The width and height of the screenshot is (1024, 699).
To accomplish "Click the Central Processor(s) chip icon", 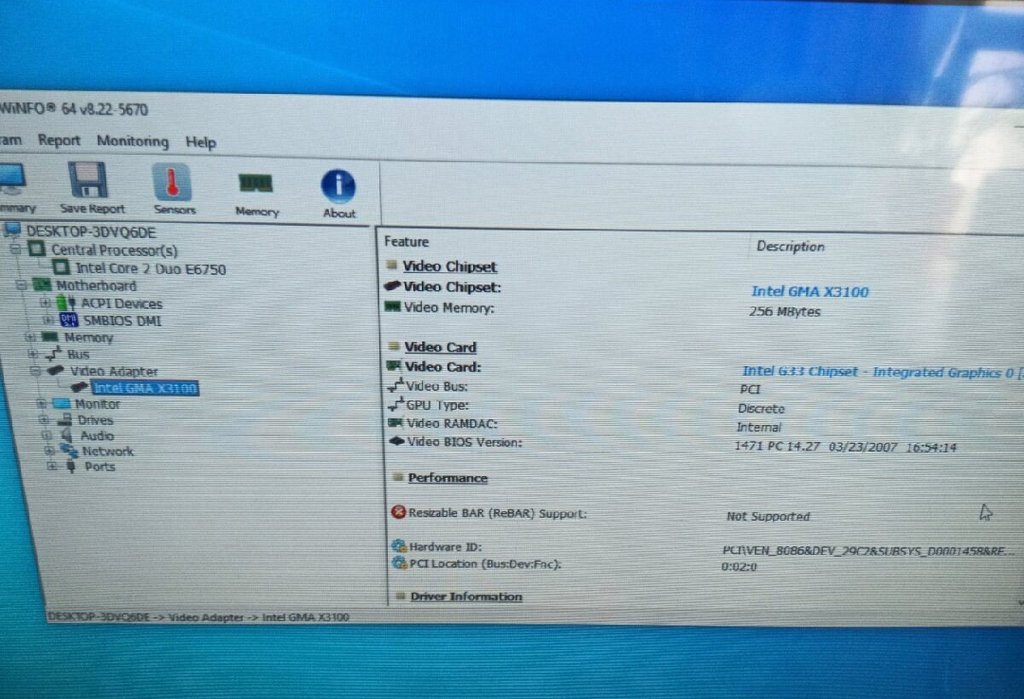I will 37,249.
